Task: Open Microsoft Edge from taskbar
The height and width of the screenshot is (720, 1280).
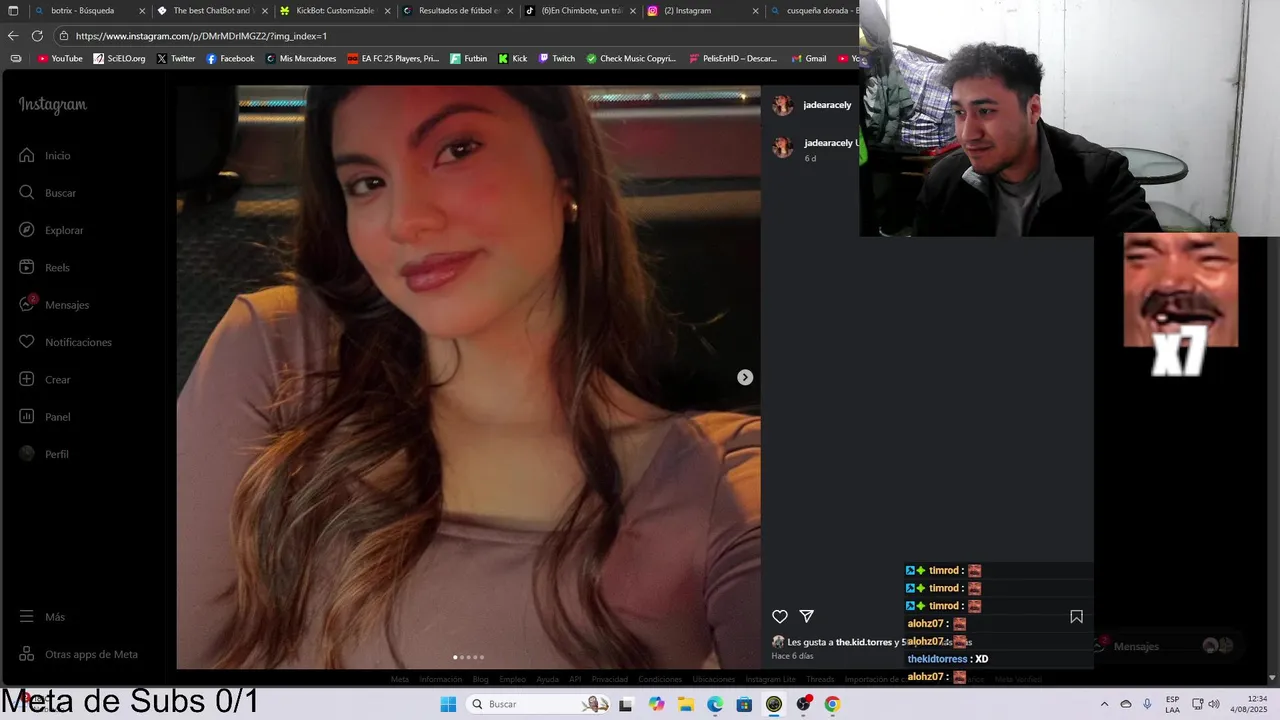Action: click(715, 704)
